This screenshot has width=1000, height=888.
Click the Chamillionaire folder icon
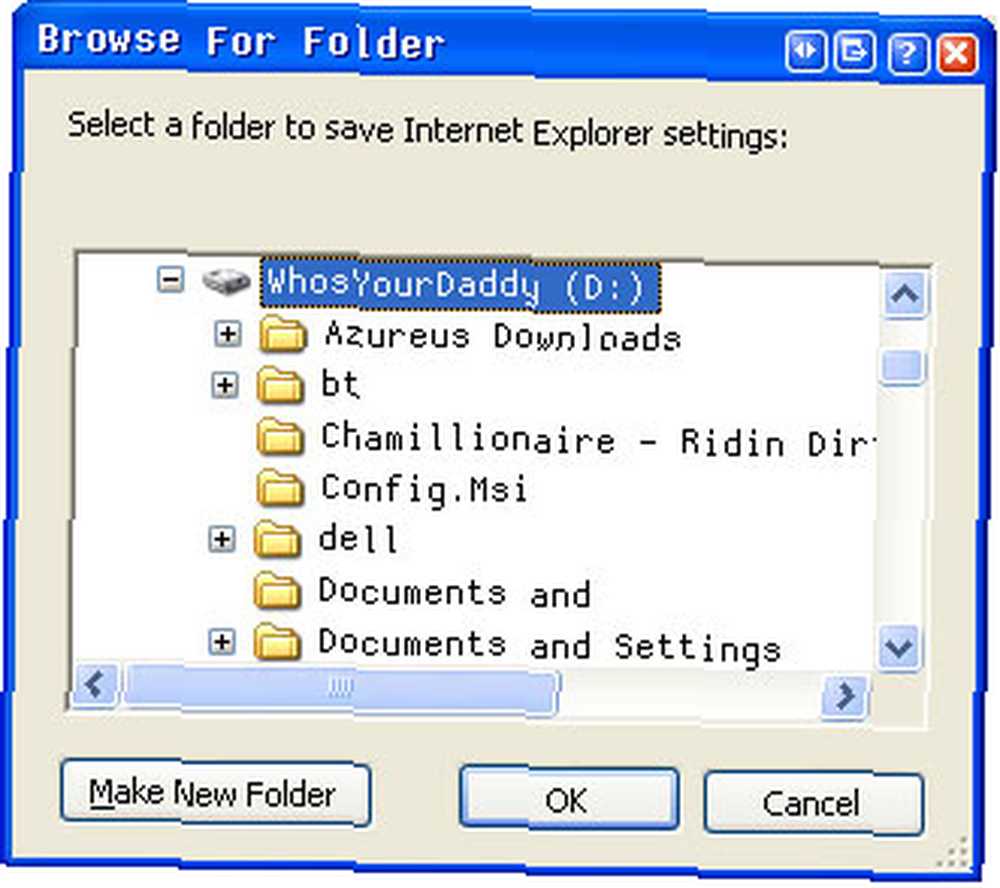tap(280, 436)
